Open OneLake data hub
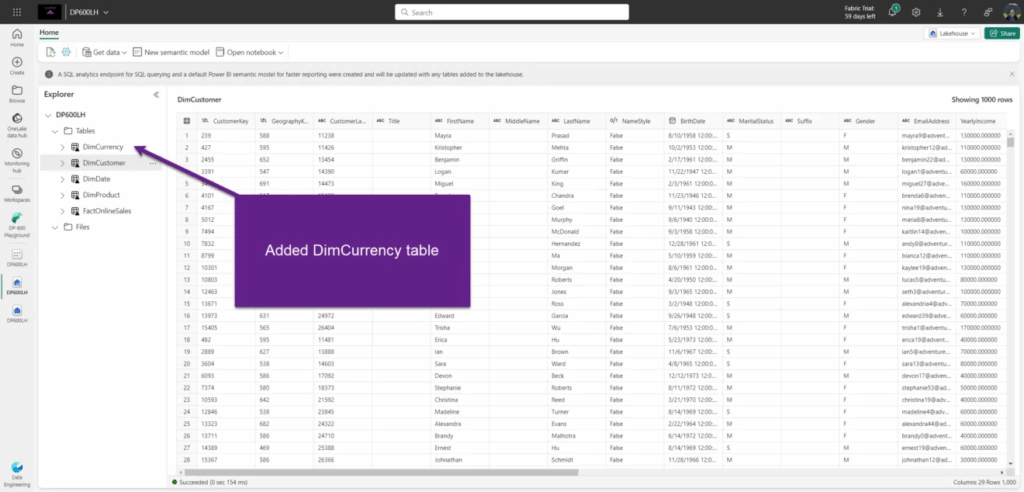 (x=17, y=124)
